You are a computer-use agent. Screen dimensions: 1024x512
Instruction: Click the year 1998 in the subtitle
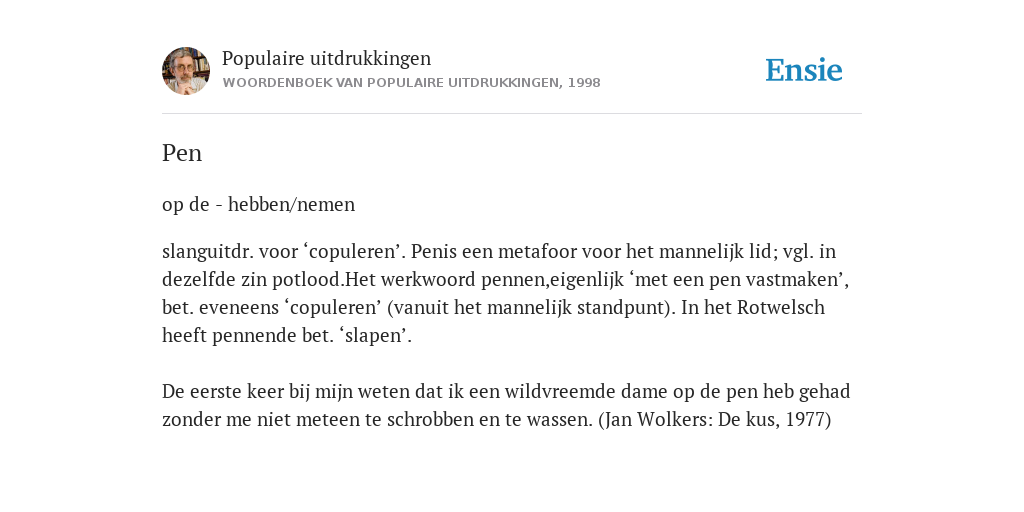[x=584, y=83]
